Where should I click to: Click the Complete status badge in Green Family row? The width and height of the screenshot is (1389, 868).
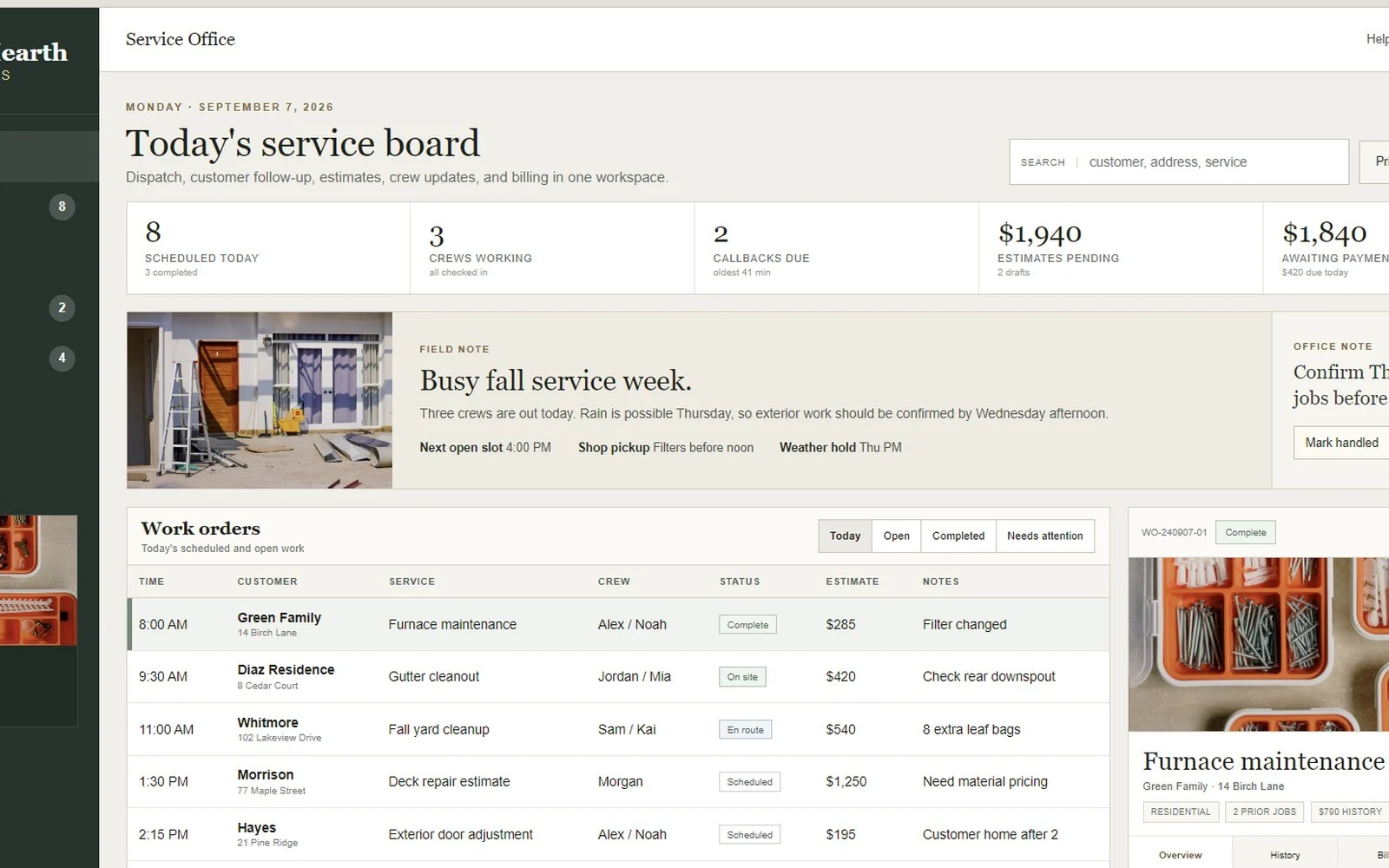click(x=747, y=625)
